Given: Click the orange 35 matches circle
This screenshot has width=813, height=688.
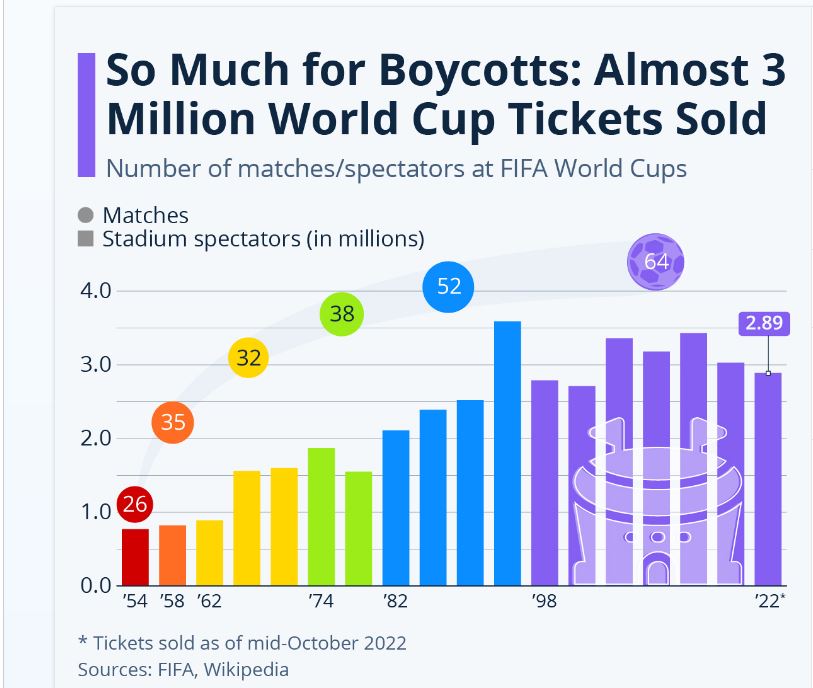Looking at the screenshot, I should 173,422.
